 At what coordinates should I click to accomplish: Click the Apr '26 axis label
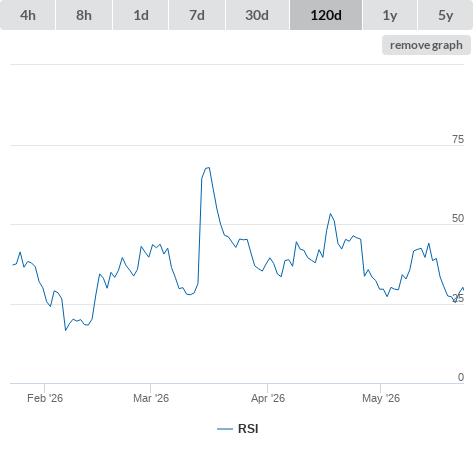pyautogui.click(x=268, y=398)
